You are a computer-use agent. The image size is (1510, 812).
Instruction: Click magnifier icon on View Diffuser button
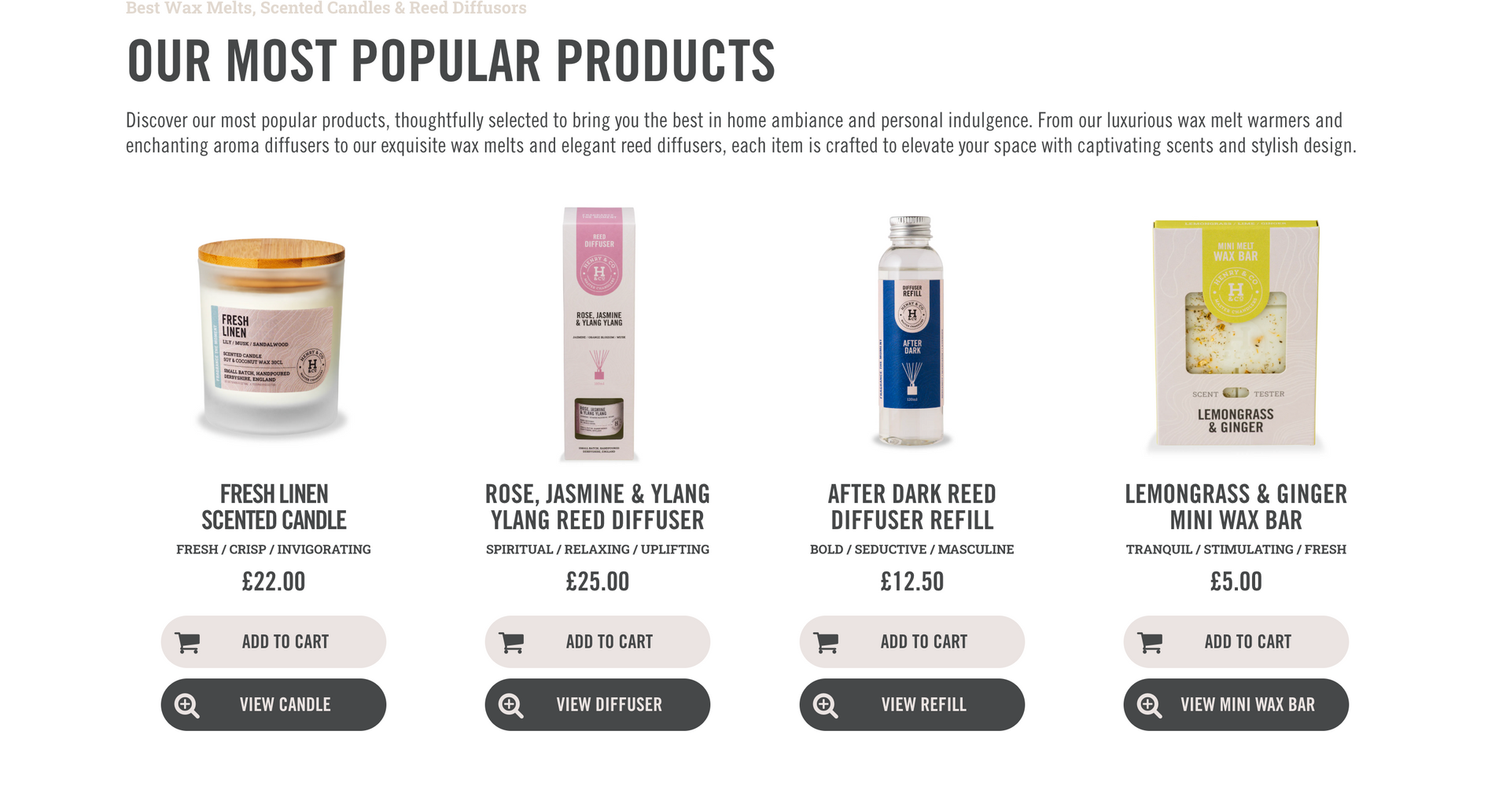pos(510,705)
